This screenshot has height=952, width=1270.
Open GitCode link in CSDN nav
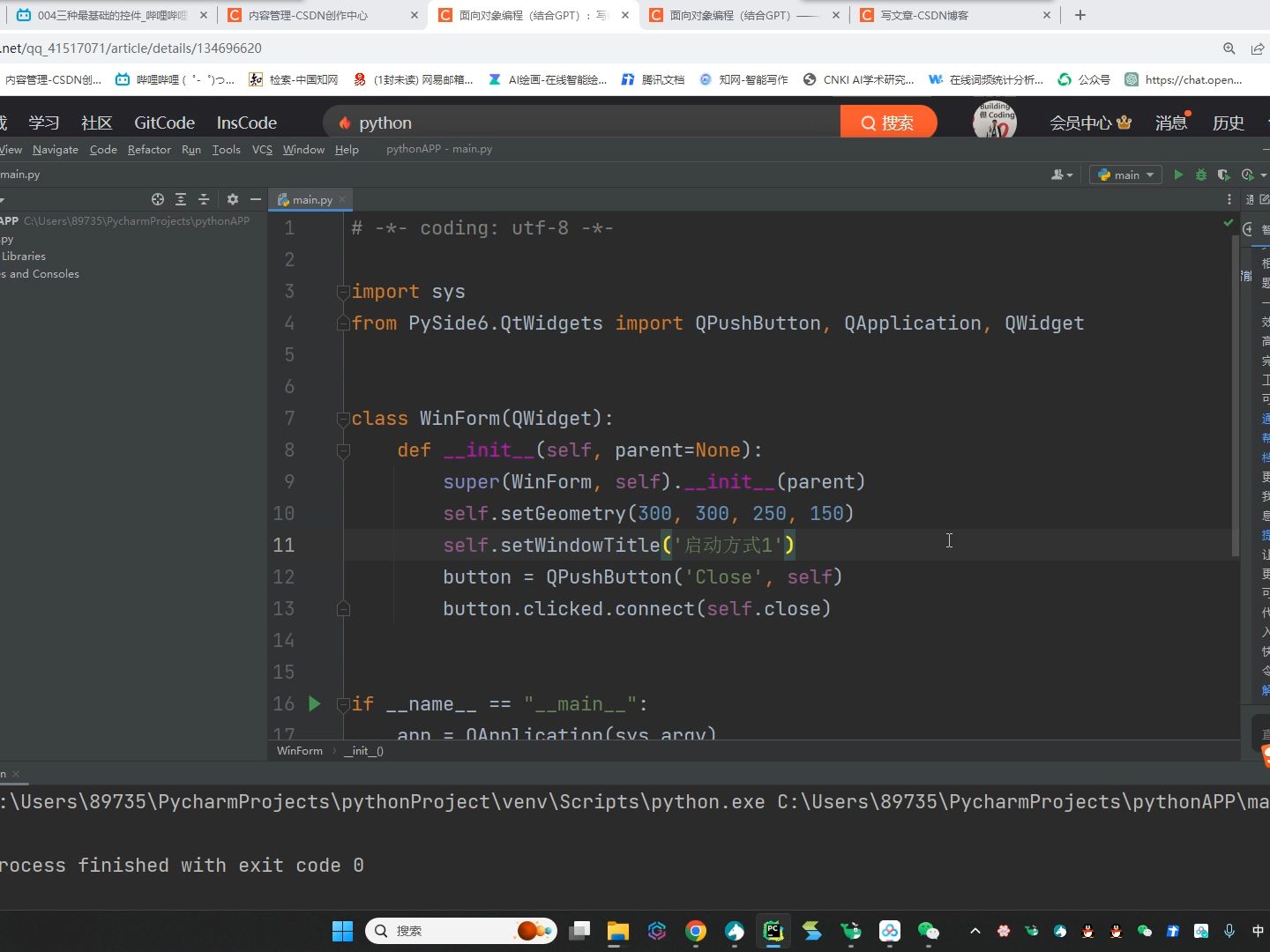tap(164, 123)
